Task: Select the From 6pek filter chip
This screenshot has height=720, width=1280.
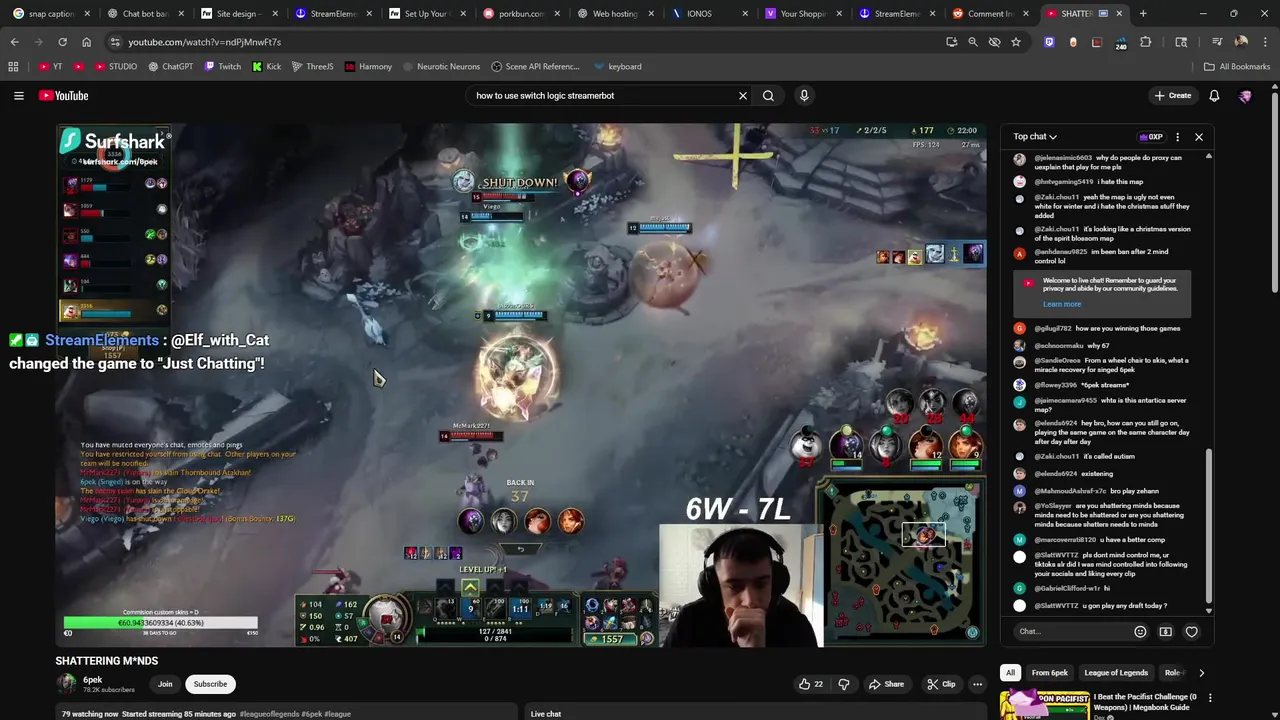Action: [x=1049, y=673]
